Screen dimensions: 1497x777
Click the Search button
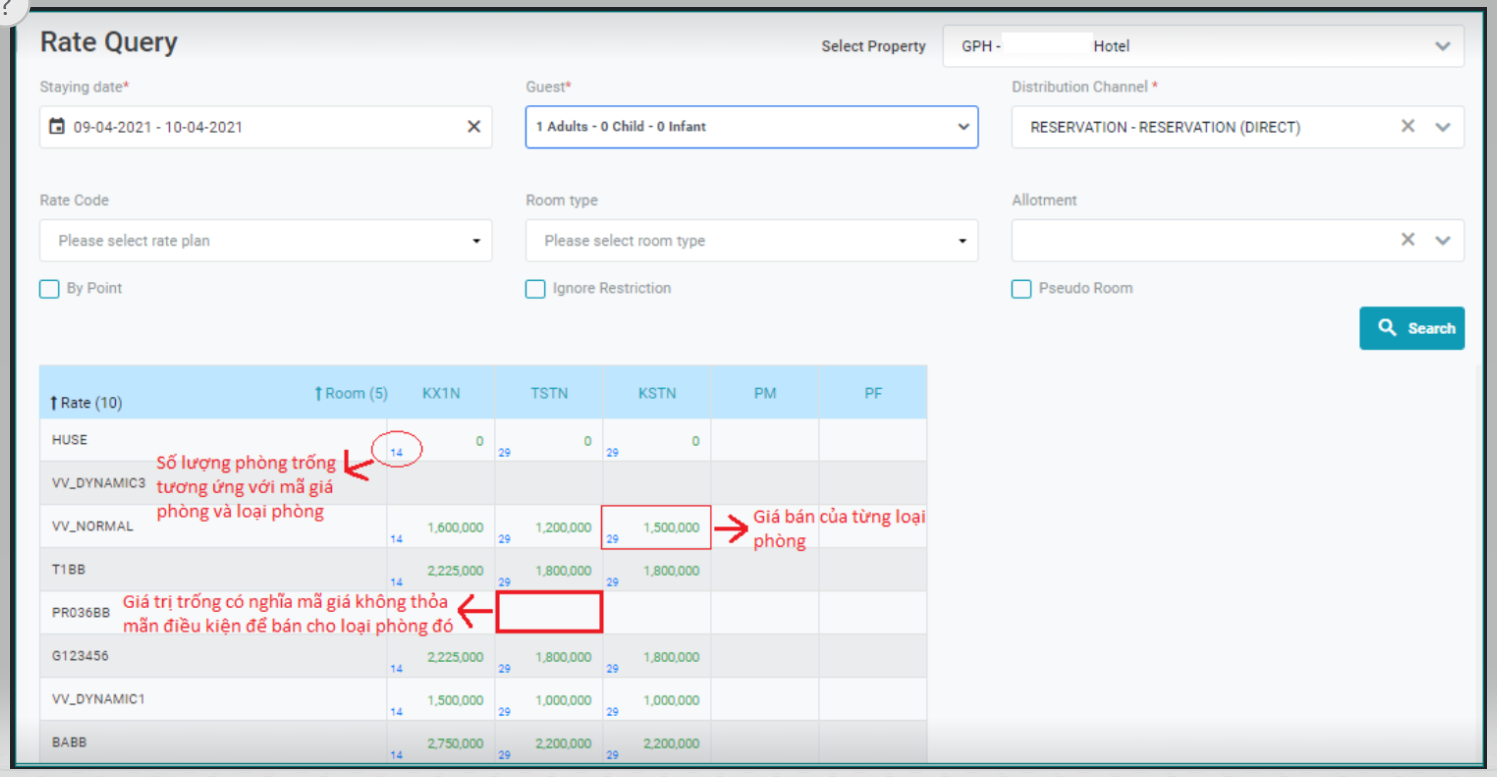pyautogui.click(x=1411, y=328)
